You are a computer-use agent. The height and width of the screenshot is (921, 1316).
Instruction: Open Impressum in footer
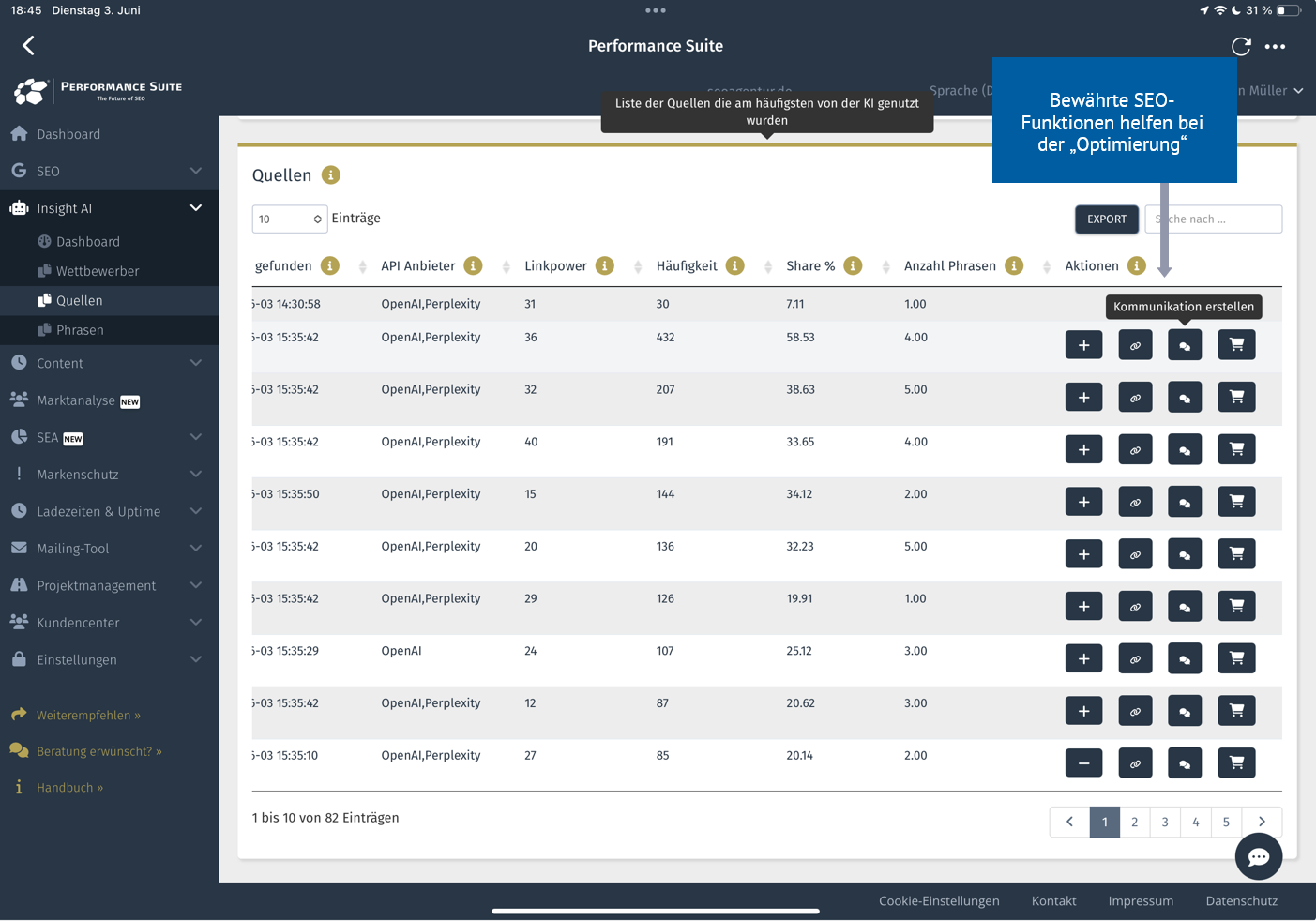click(1141, 901)
